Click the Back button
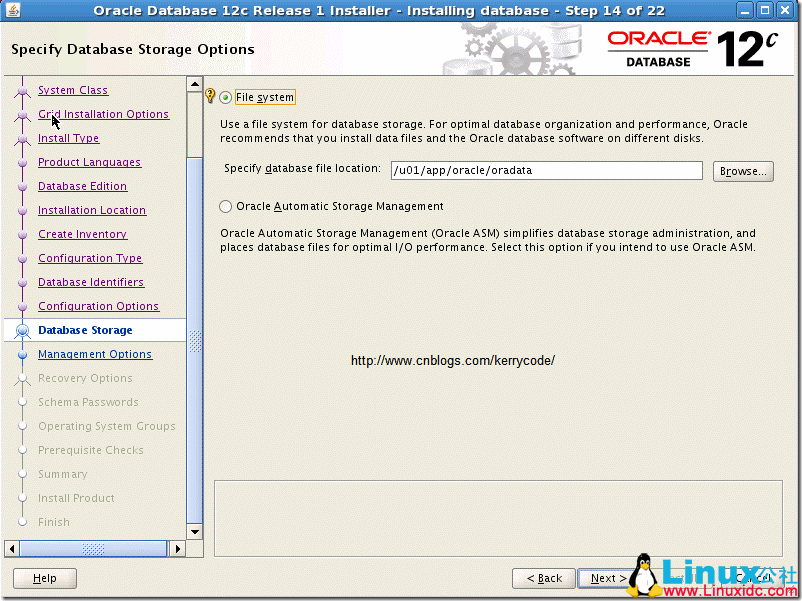This screenshot has width=802, height=601. click(543, 578)
